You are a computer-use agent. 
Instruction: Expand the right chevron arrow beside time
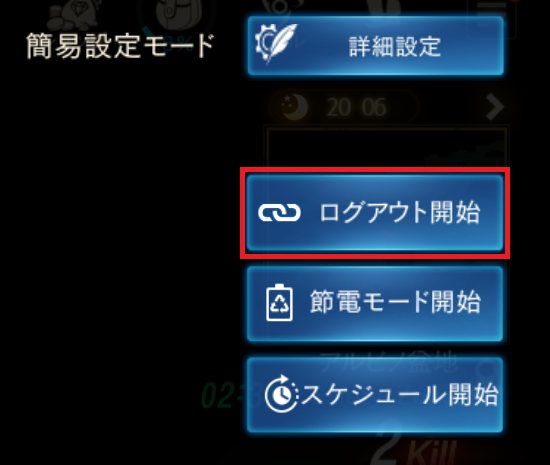coord(495,107)
